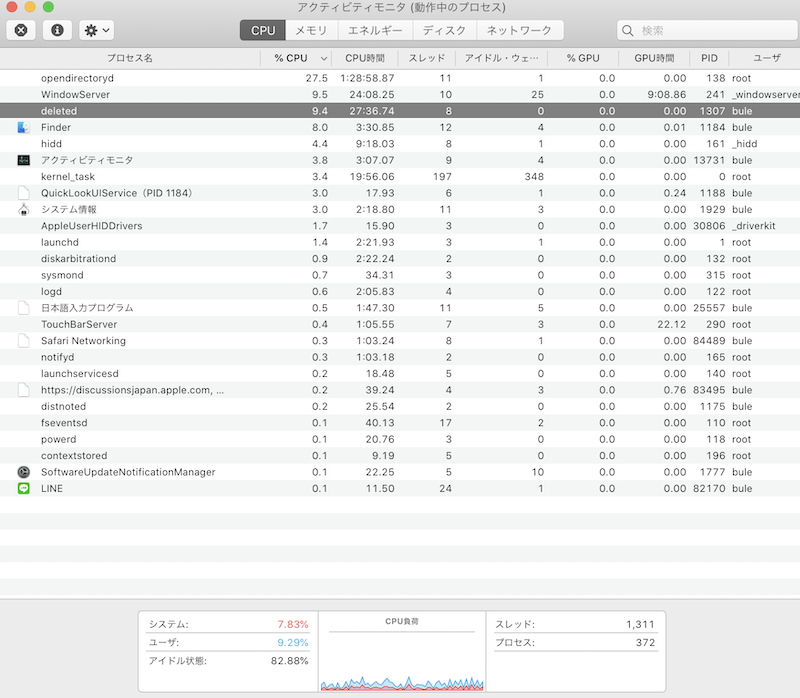The image size is (800, 698).
Task: Click the SoftwareUpdateNotificationManager icon
Action: tap(24, 472)
